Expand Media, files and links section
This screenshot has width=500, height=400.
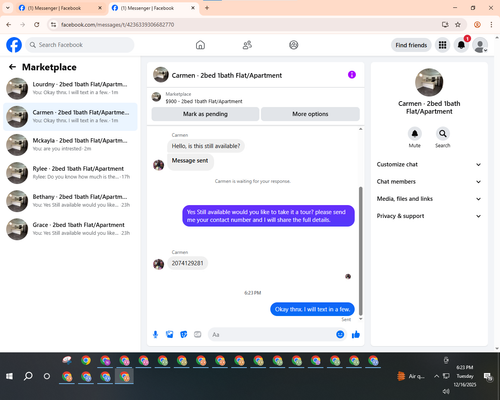429,199
